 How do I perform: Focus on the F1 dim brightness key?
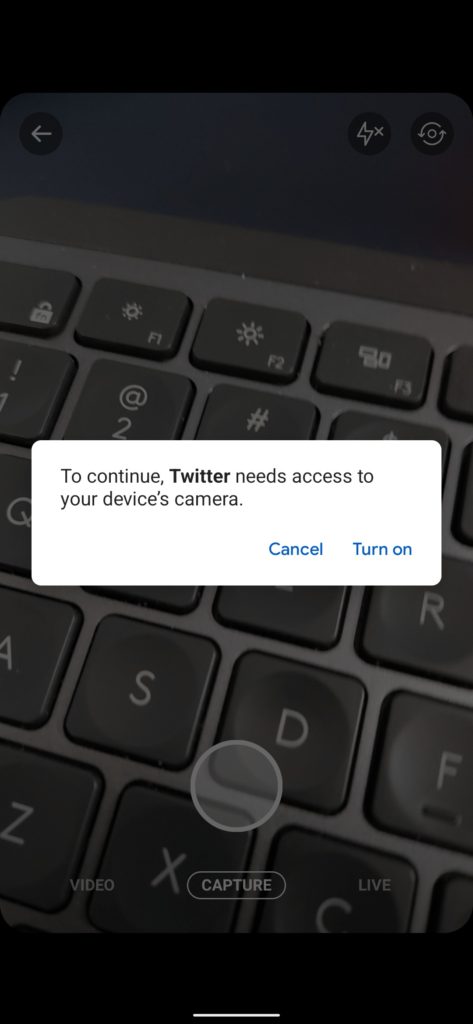pos(134,318)
